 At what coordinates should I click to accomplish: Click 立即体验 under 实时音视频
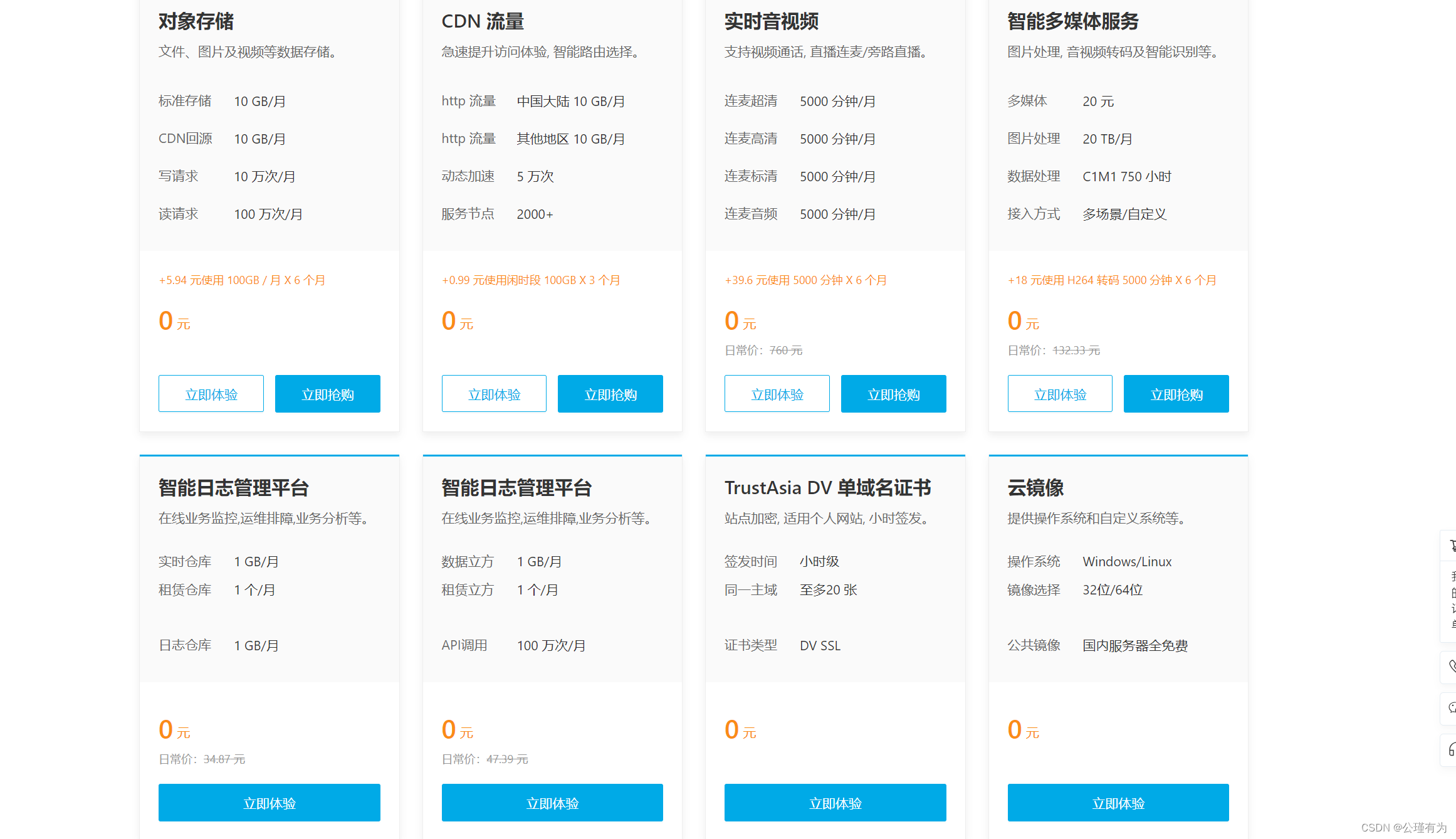coord(777,394)
